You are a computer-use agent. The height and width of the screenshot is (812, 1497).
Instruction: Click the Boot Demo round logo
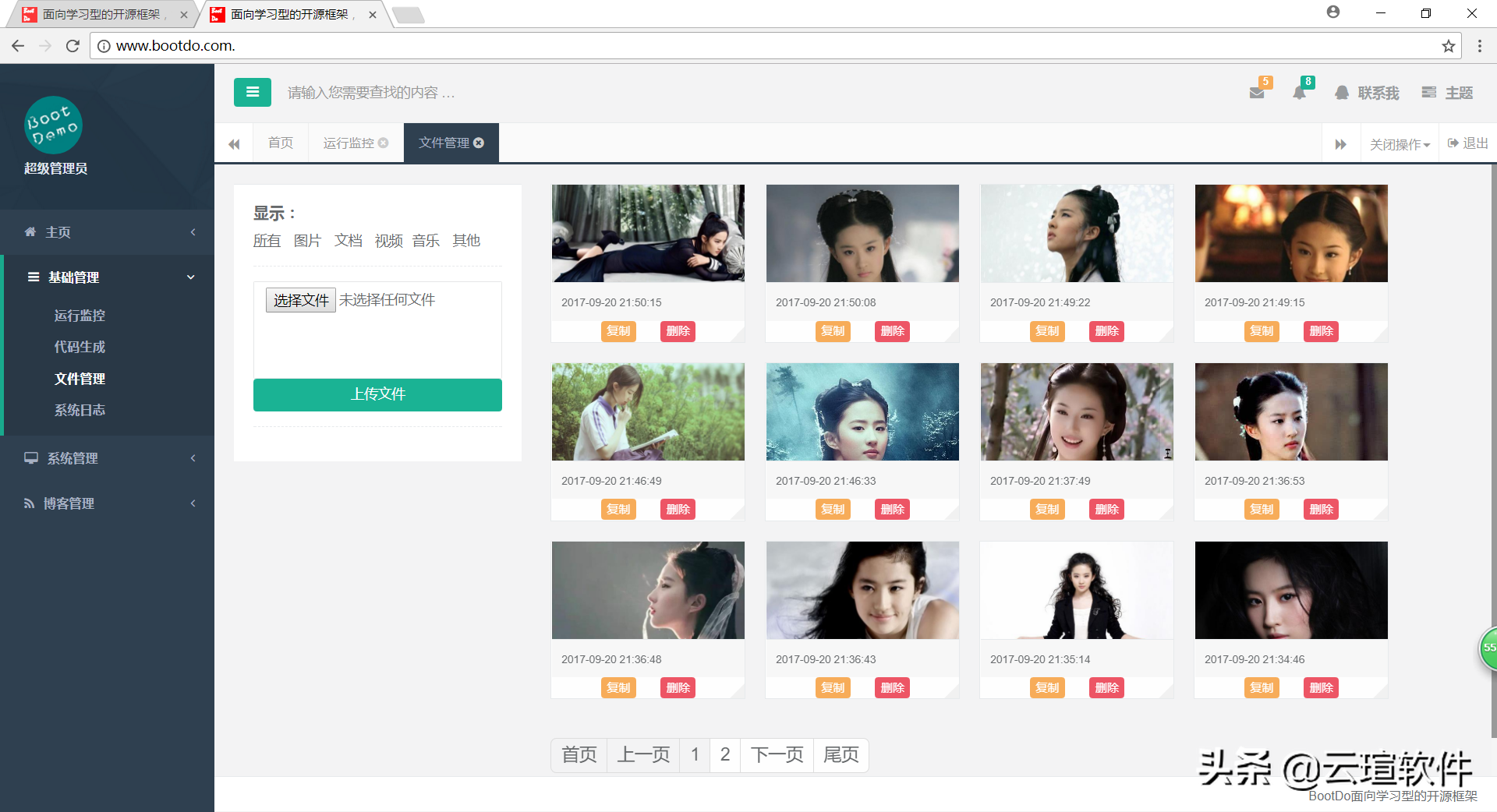pyautogui.click(x=53, y=125)
